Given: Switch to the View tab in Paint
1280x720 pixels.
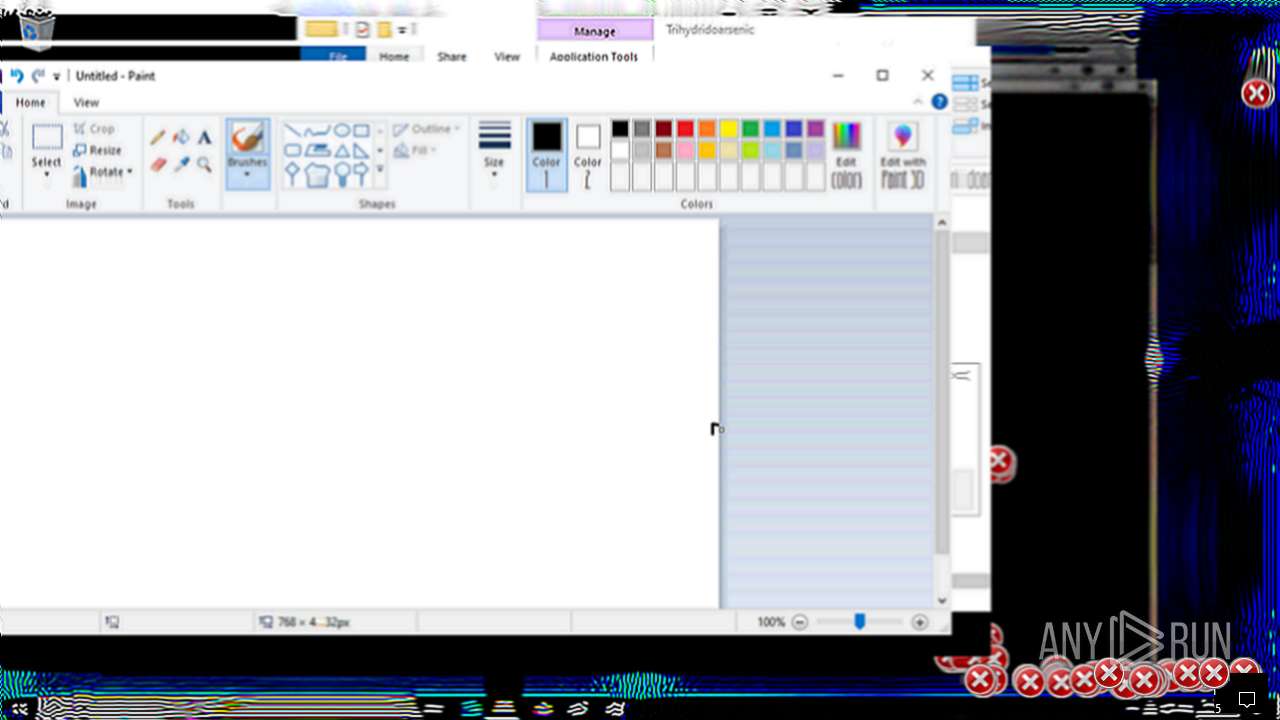Looking at the screenshot, I should tap(86, 102).
